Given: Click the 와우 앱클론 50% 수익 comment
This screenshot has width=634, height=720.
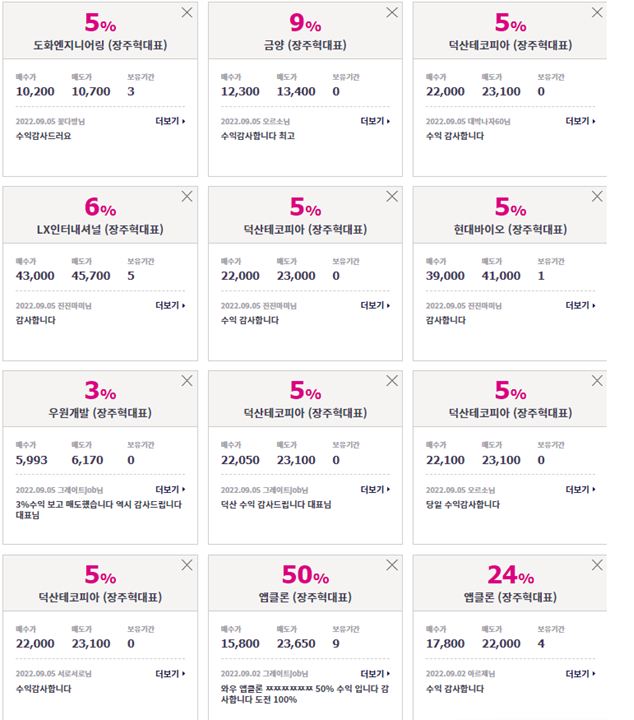Looking at the screenshot, I should click(305, 694).
